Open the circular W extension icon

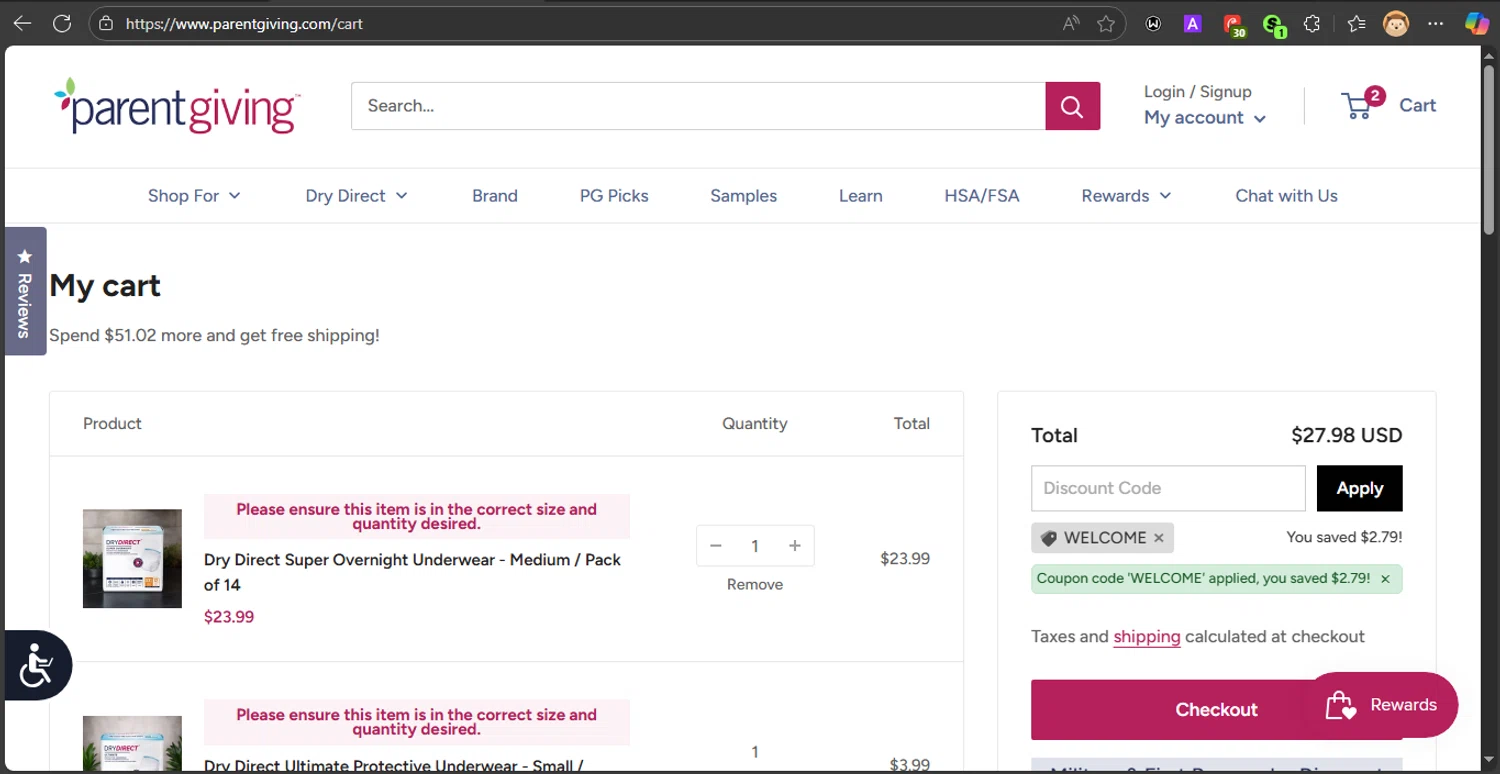(x=1153, y=23)
